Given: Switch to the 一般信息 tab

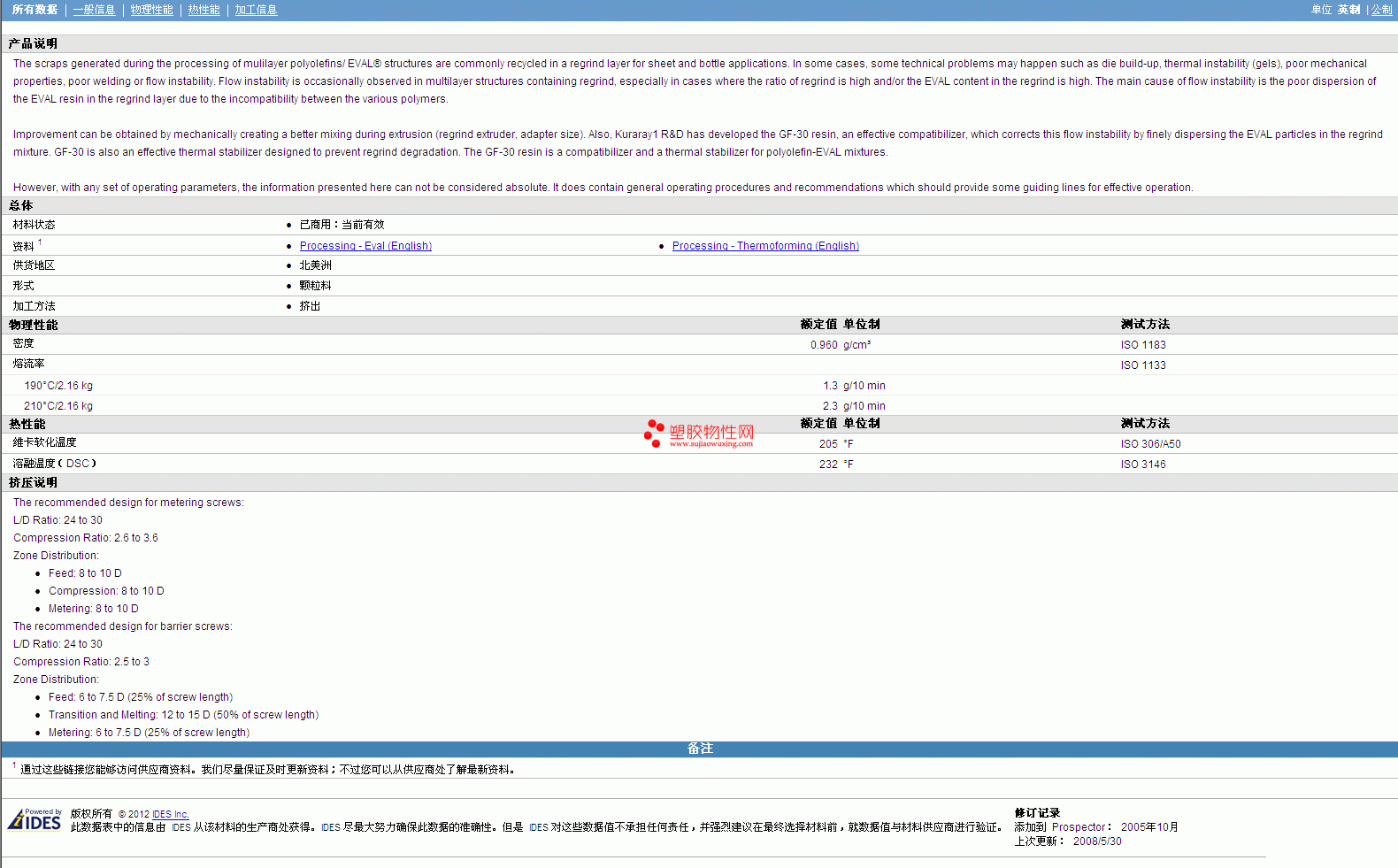Looking at the screenshot, I should (95, 10).
